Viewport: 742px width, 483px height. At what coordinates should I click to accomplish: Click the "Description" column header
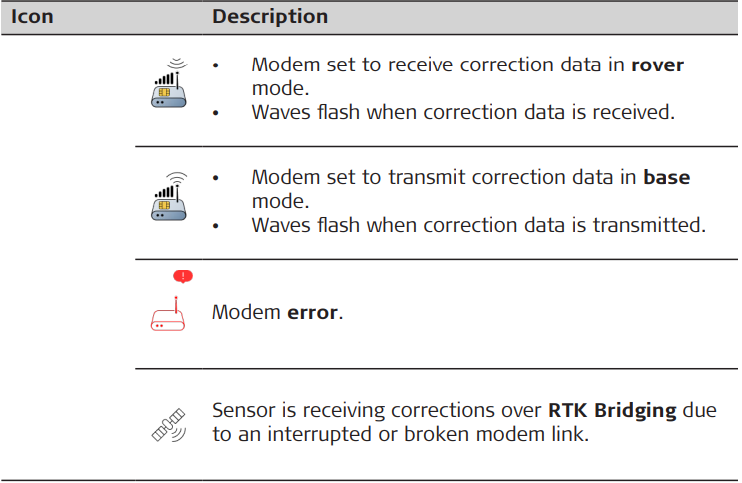coord(270,17)
